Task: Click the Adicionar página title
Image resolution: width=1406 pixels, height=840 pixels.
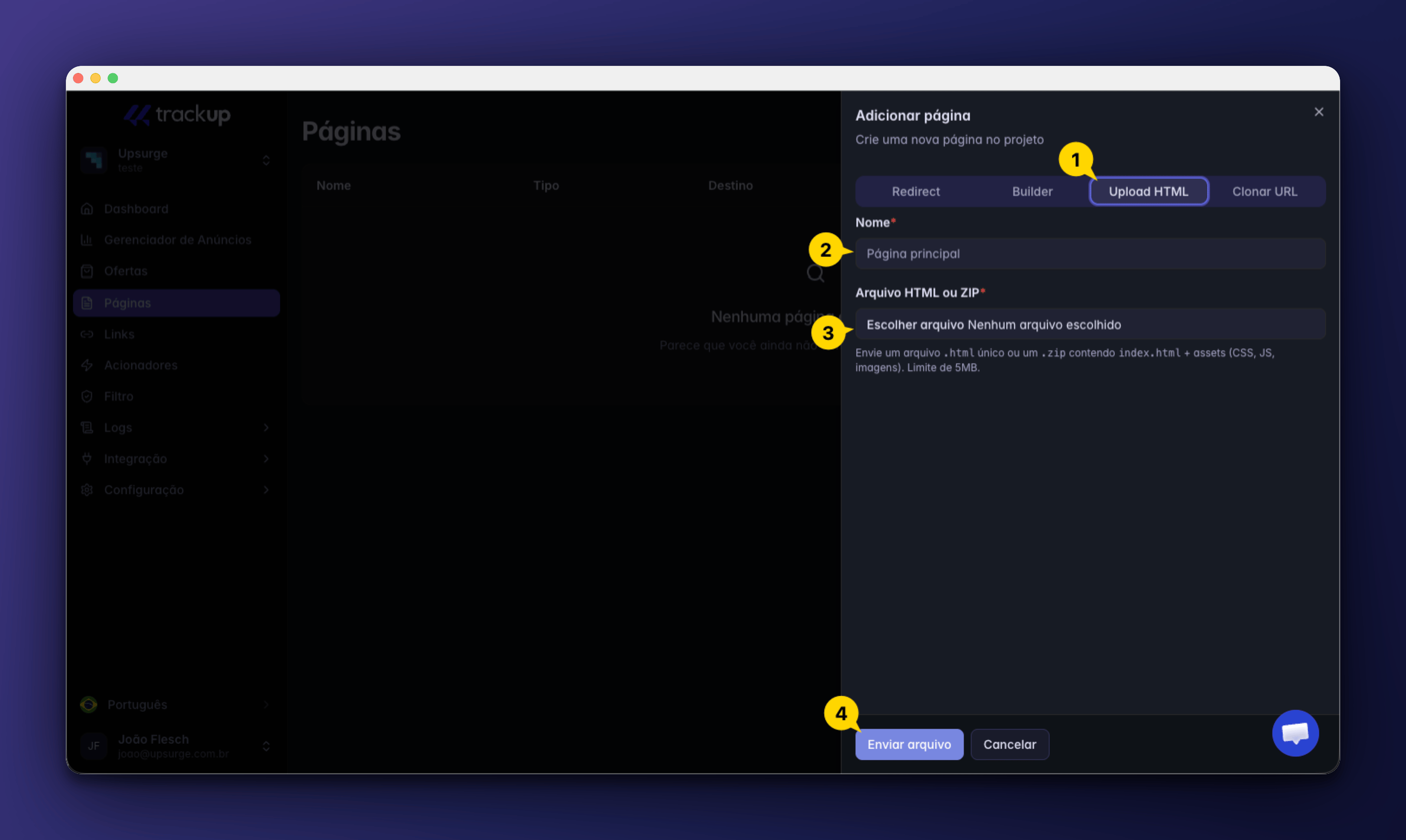Action: click(912, 116)
